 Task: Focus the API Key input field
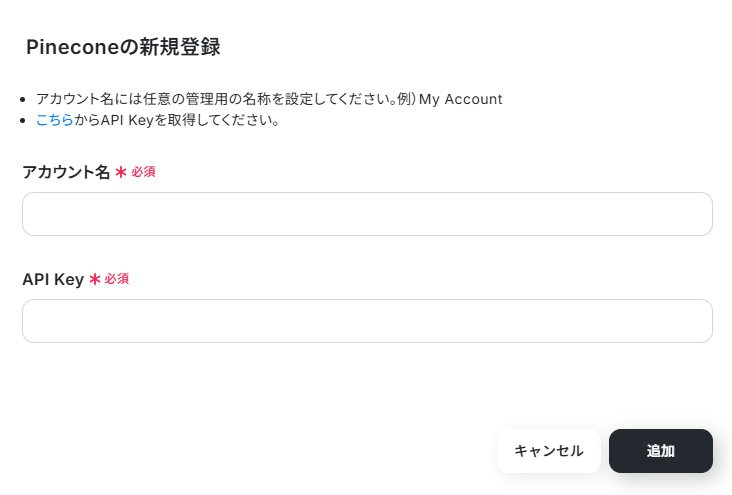click(367, 321)
